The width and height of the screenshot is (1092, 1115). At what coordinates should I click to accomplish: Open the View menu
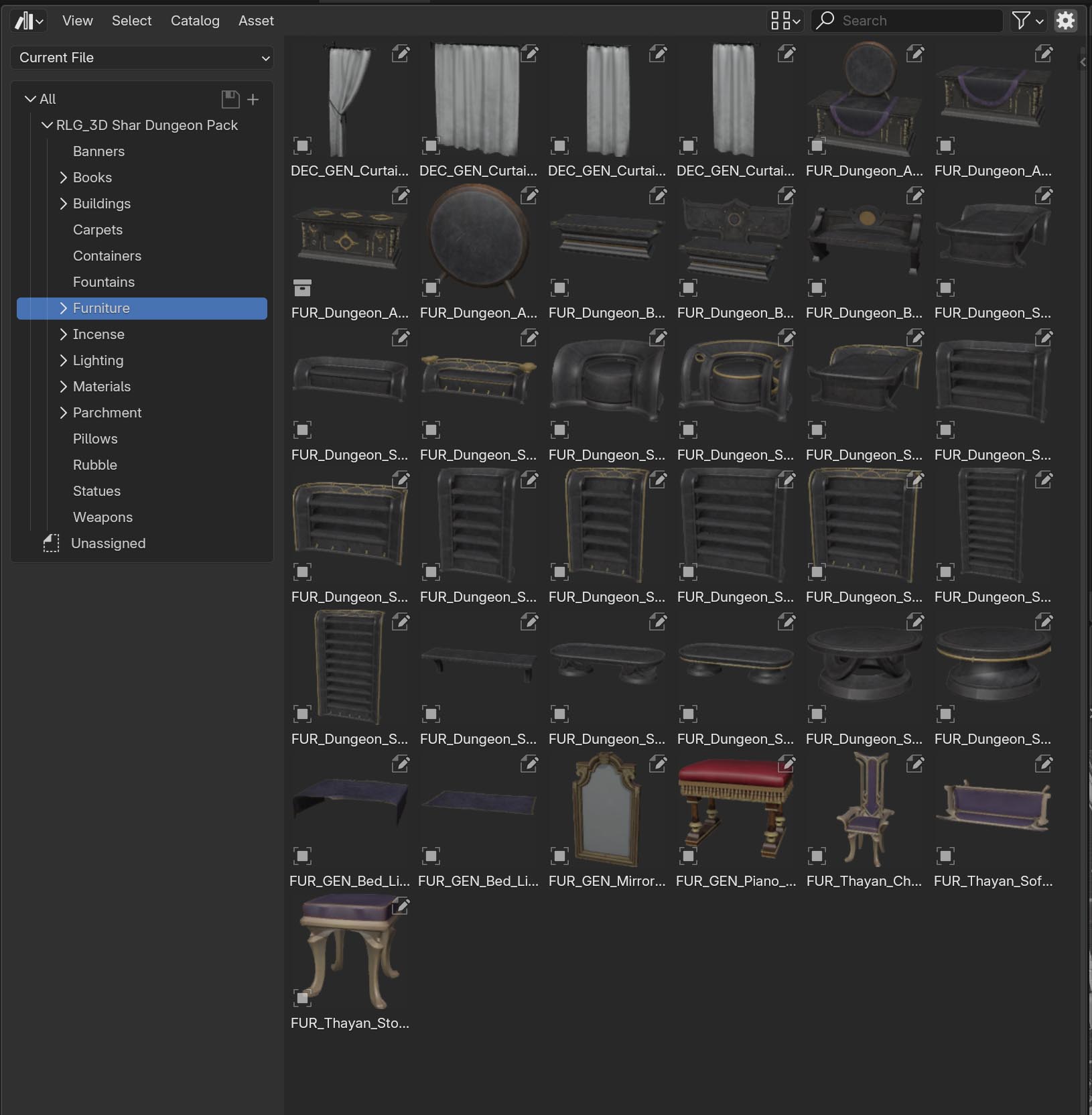click(x=78, y=21)
